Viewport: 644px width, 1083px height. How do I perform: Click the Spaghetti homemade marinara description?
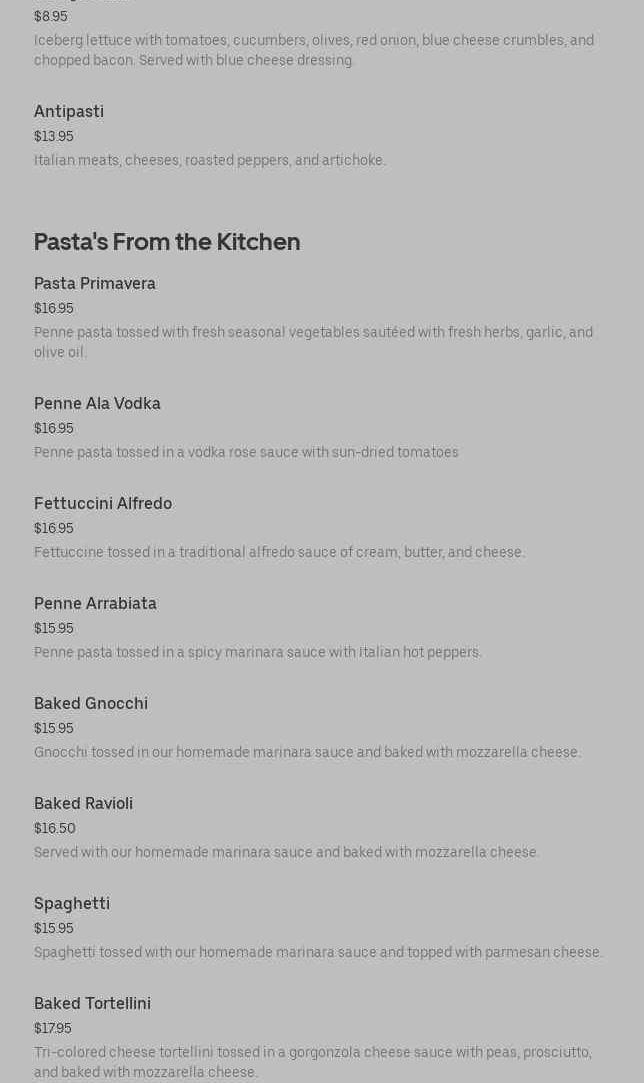tap(318, 953)
